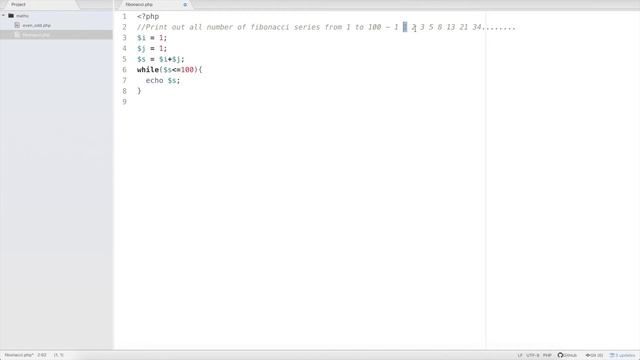Click cursor position indicator 2:62
This screenshot has height=360, width=640.
tap(42, 355)
